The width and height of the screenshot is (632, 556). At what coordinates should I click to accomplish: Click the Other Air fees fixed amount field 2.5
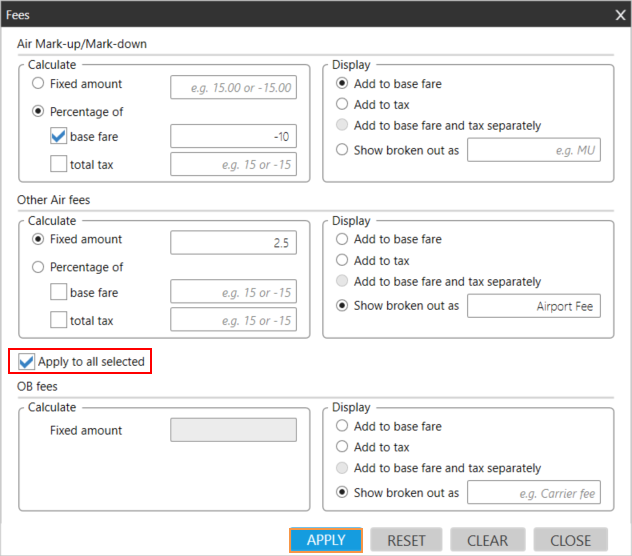(233, 242)
